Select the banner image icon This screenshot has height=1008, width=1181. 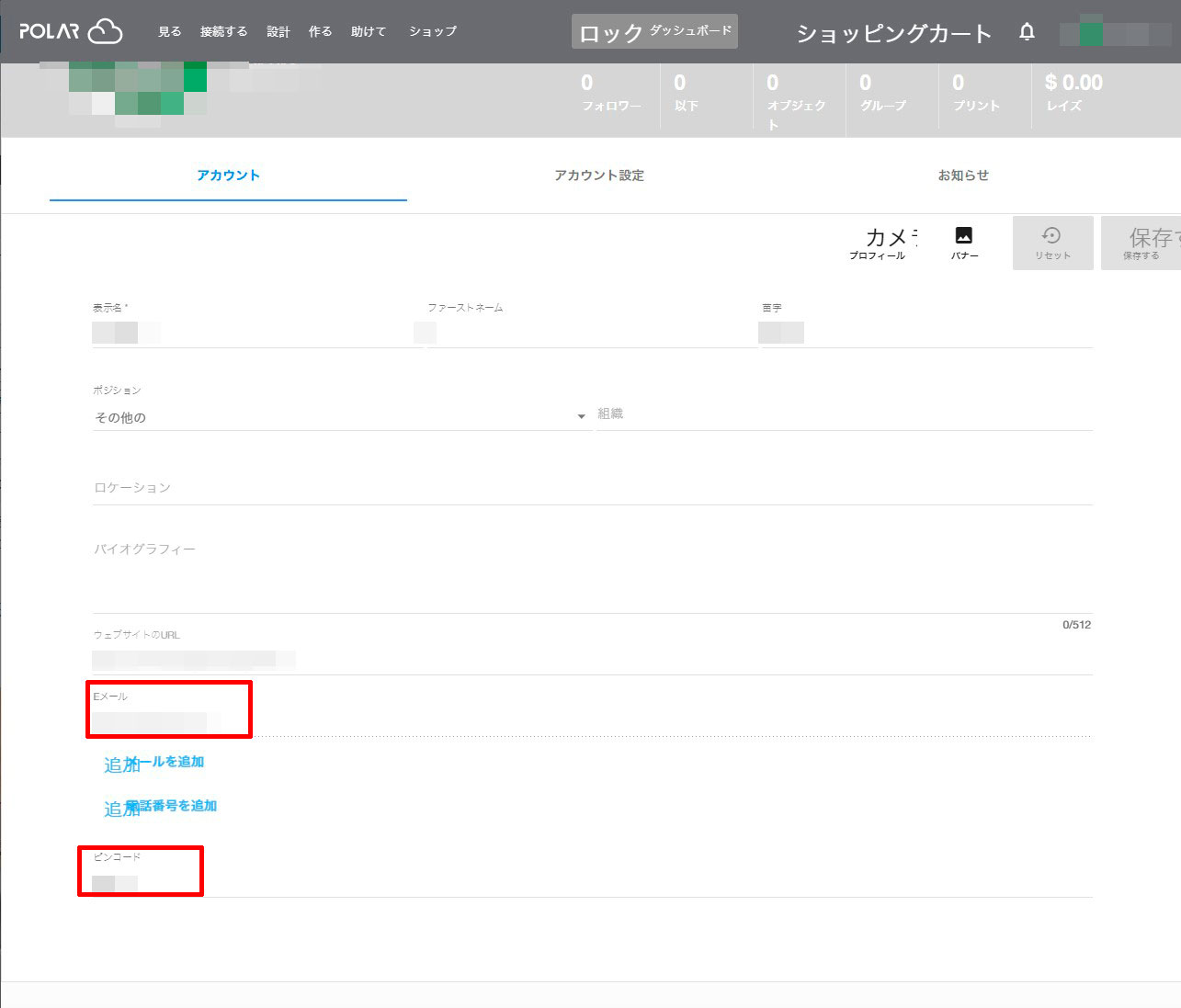click(x=964, y=243)
